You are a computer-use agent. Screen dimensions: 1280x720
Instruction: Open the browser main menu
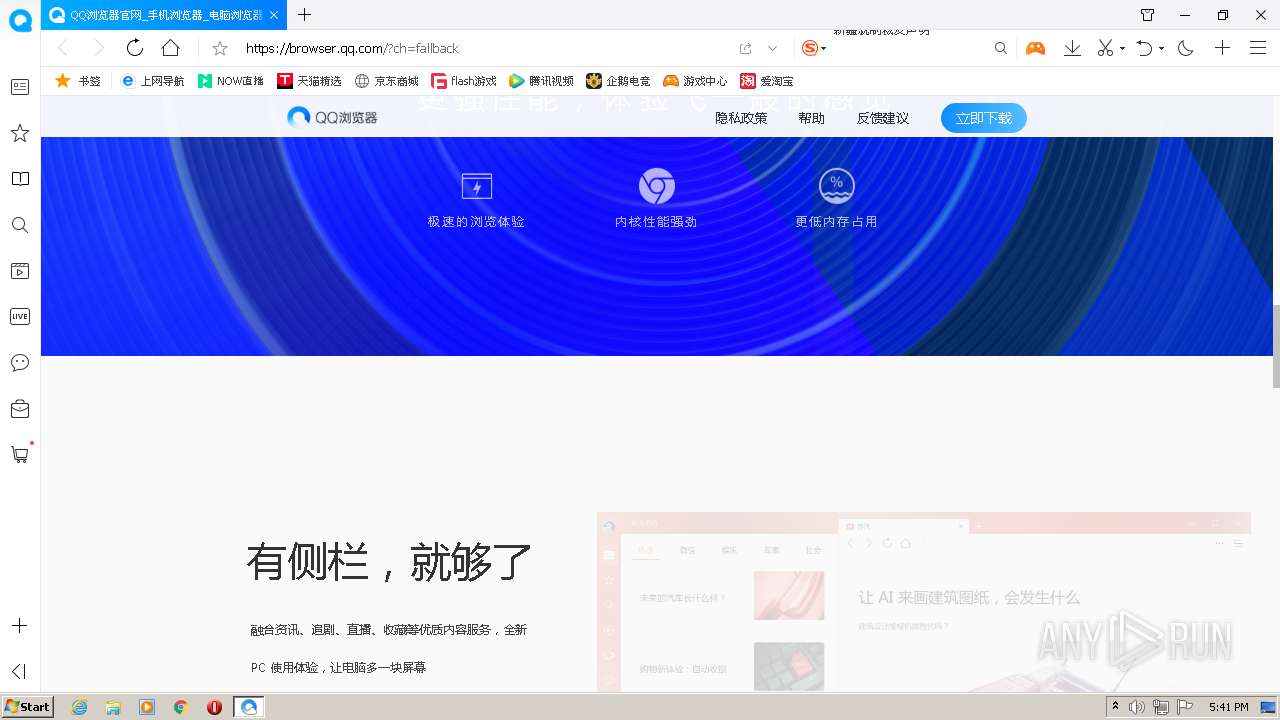1258,48
